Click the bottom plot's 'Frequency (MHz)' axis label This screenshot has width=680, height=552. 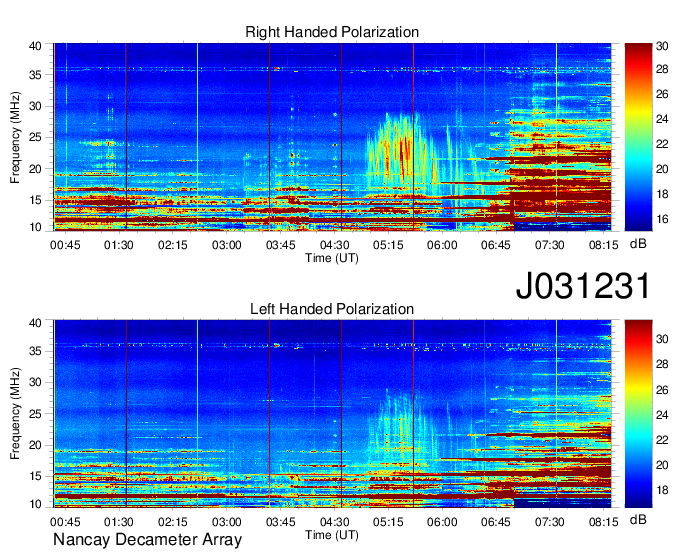click(x=15, y=414)
